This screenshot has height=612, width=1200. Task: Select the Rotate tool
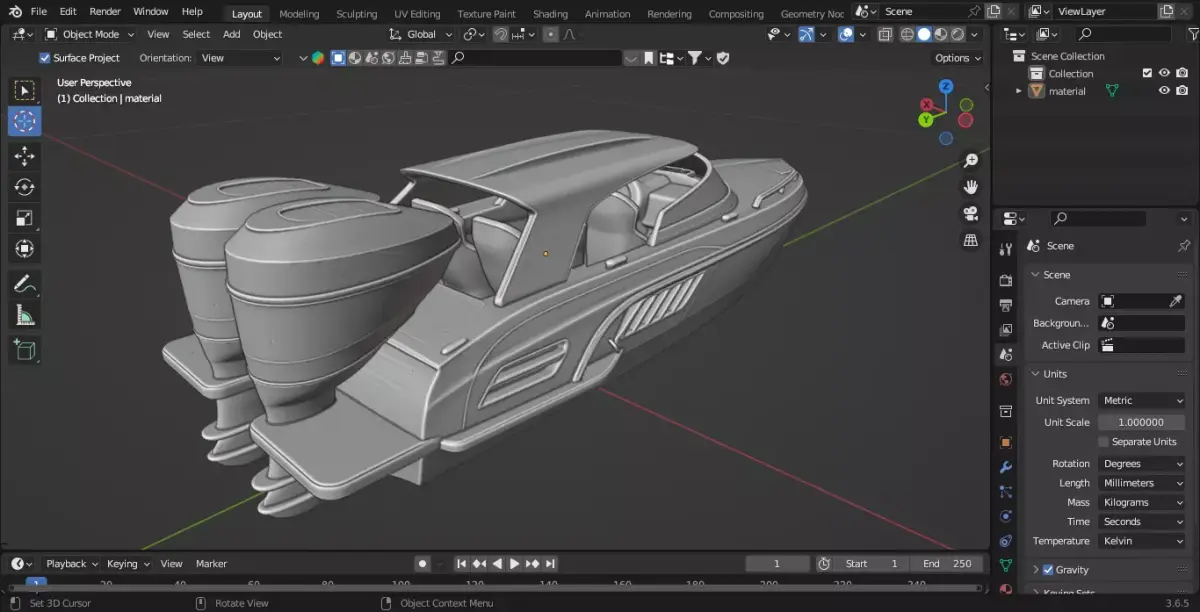click(x=25, y=187)
